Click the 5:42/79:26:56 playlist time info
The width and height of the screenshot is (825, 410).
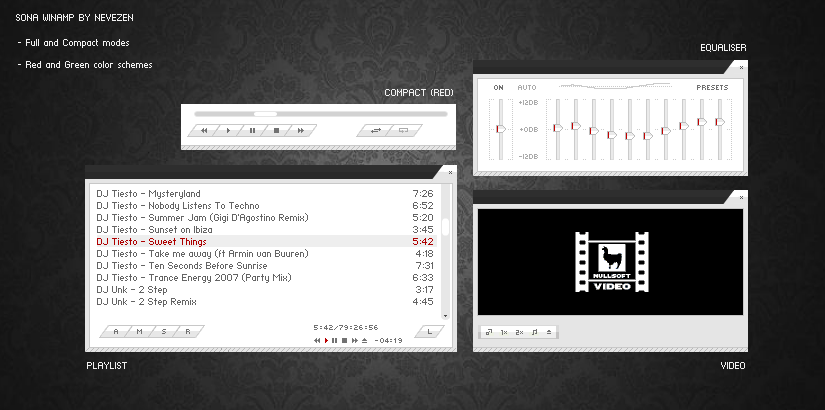coord(346,327)
